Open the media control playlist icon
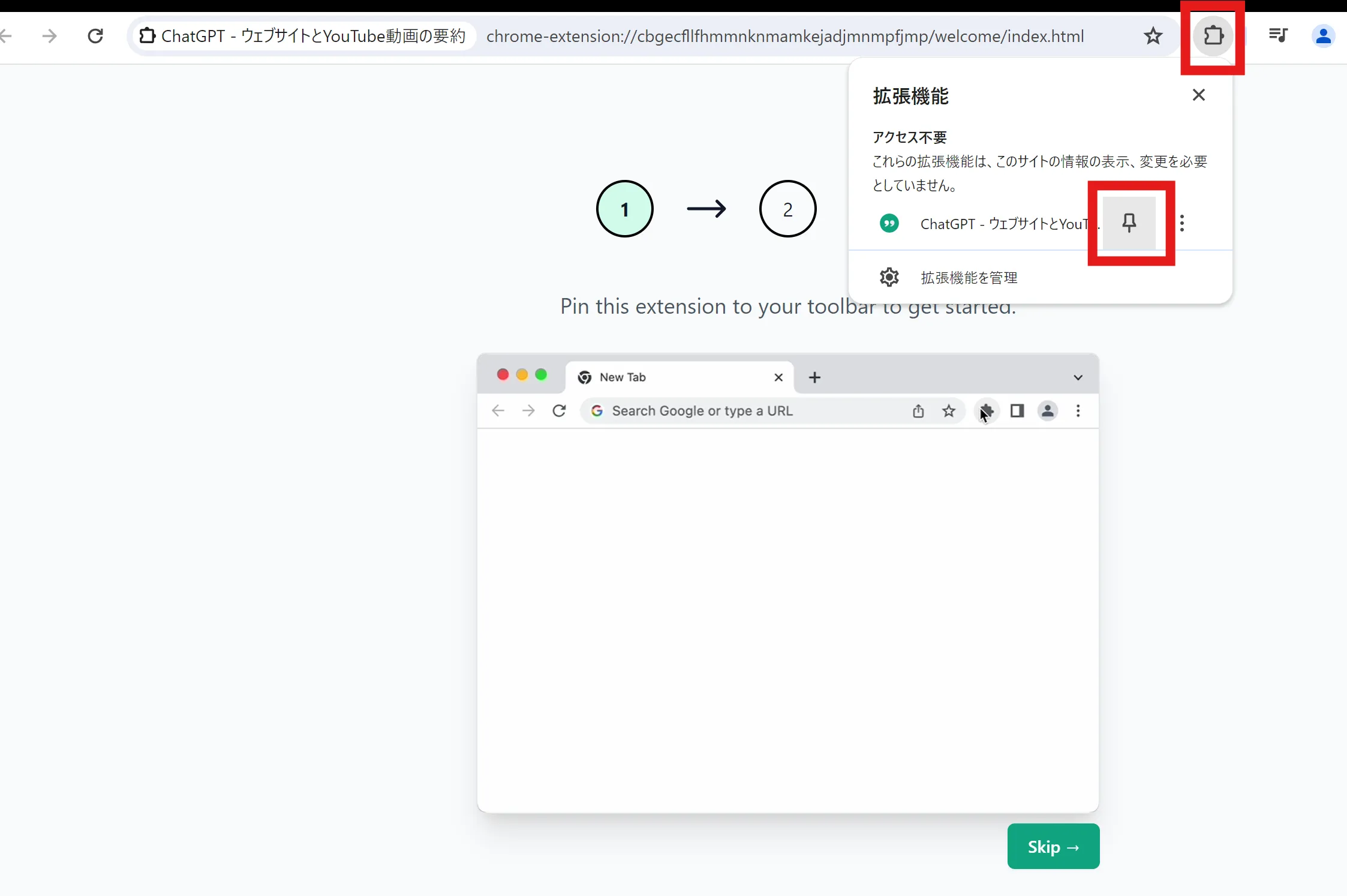This screenshot has width=1347, height=896. 1278,36
